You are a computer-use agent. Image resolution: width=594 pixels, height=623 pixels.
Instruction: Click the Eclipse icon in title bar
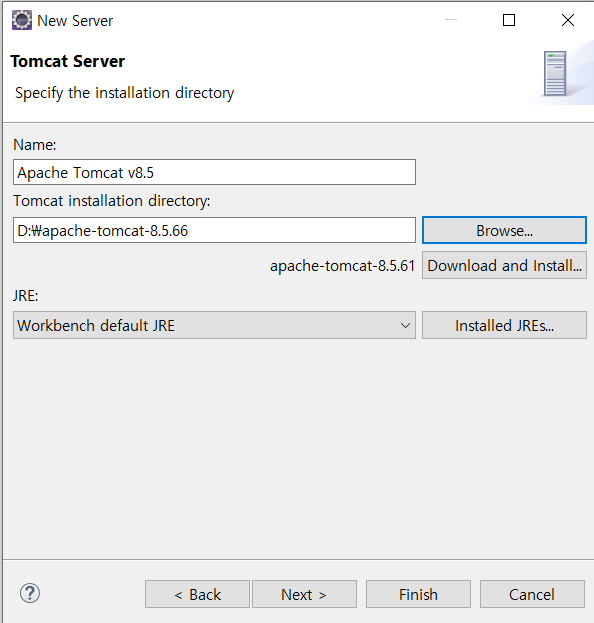coord(21,20)
